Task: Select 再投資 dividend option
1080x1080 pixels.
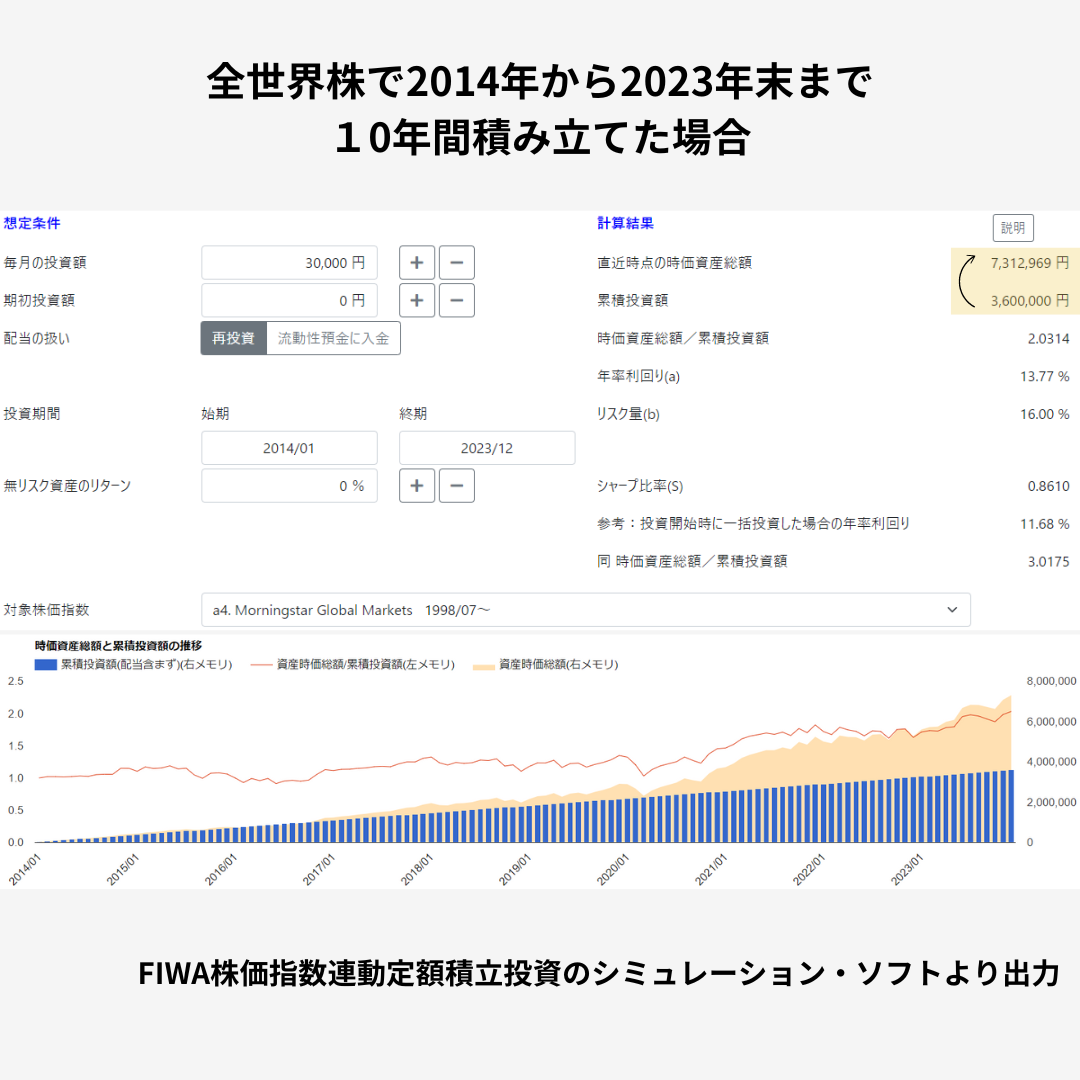Action: 234,338
